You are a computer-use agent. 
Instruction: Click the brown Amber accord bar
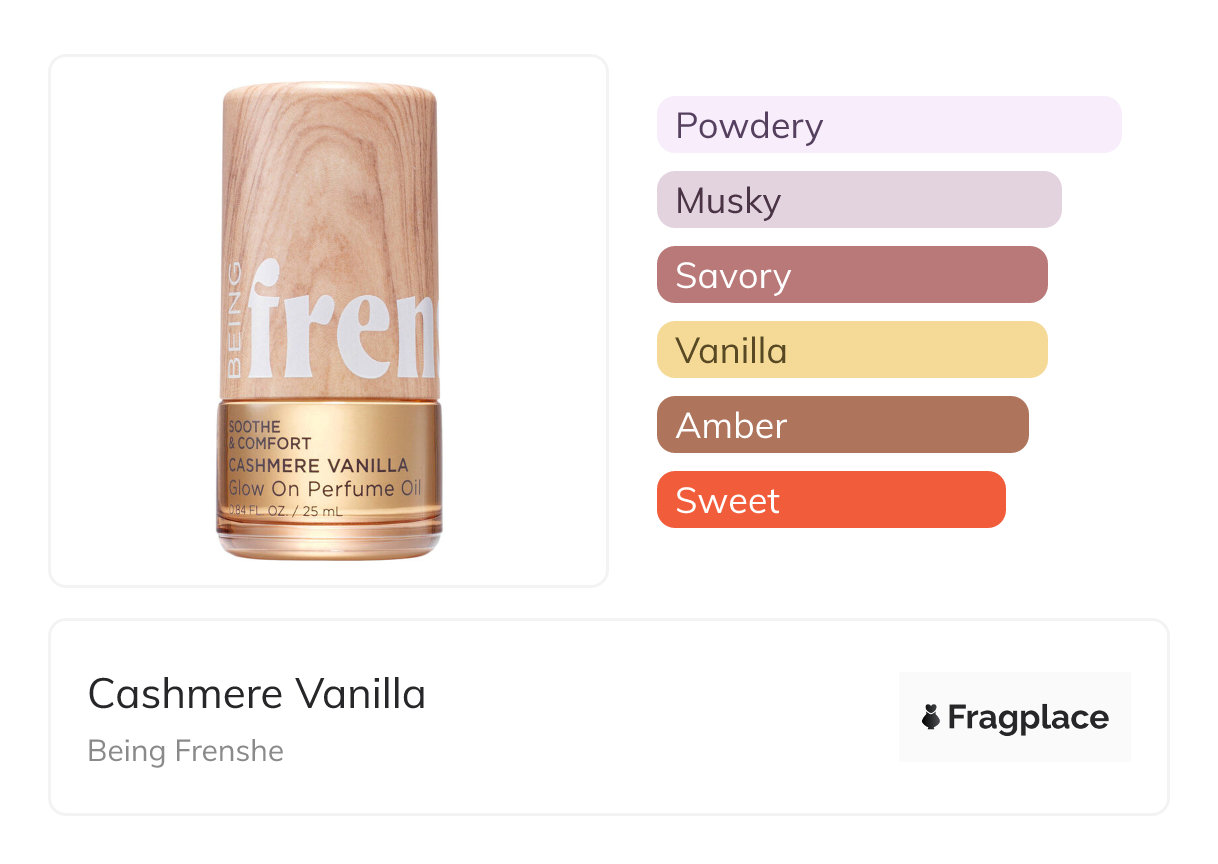tap(842, 425)
